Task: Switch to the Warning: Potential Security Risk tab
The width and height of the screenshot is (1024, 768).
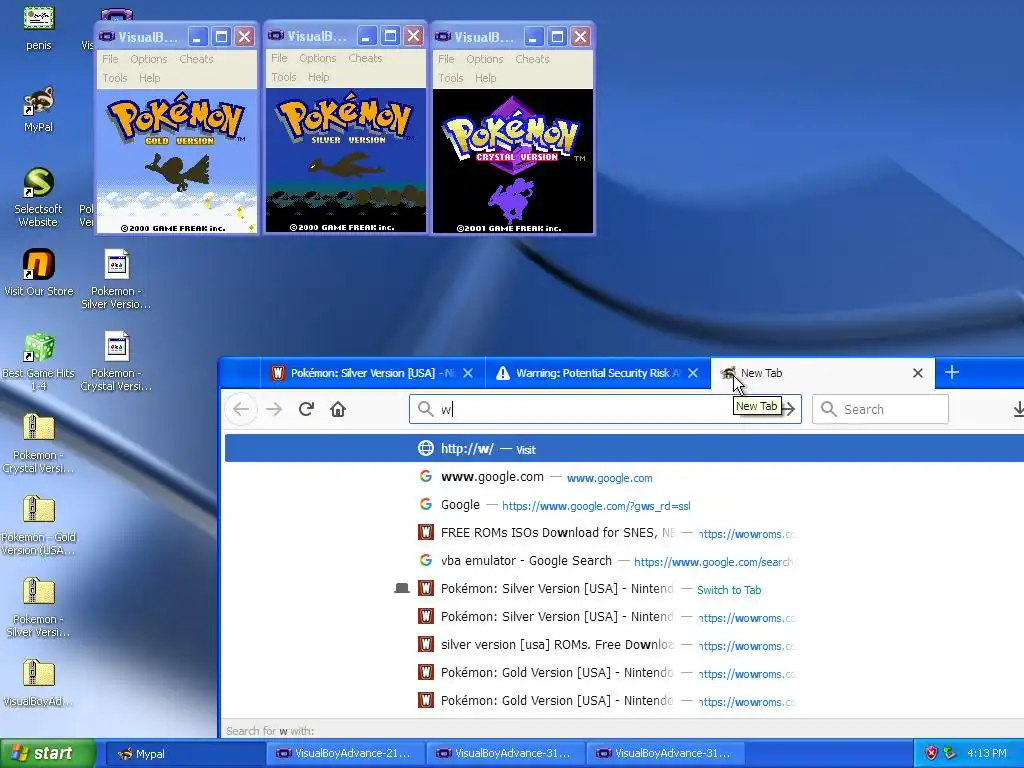Action: pyautogui.click(x=598, y=373)
